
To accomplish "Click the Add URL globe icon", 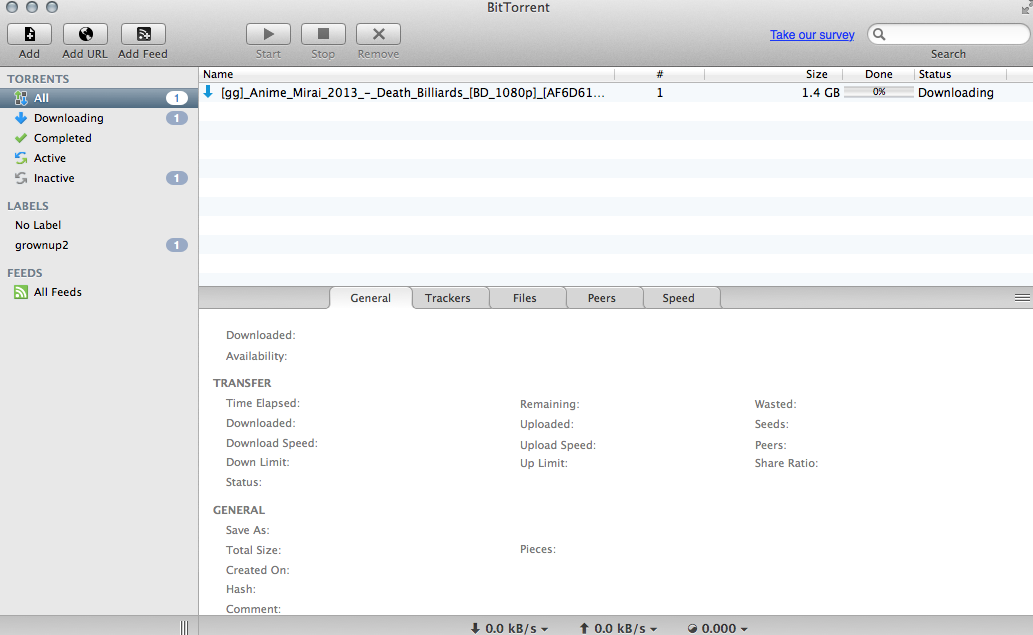I will click(x=85, y=34).
